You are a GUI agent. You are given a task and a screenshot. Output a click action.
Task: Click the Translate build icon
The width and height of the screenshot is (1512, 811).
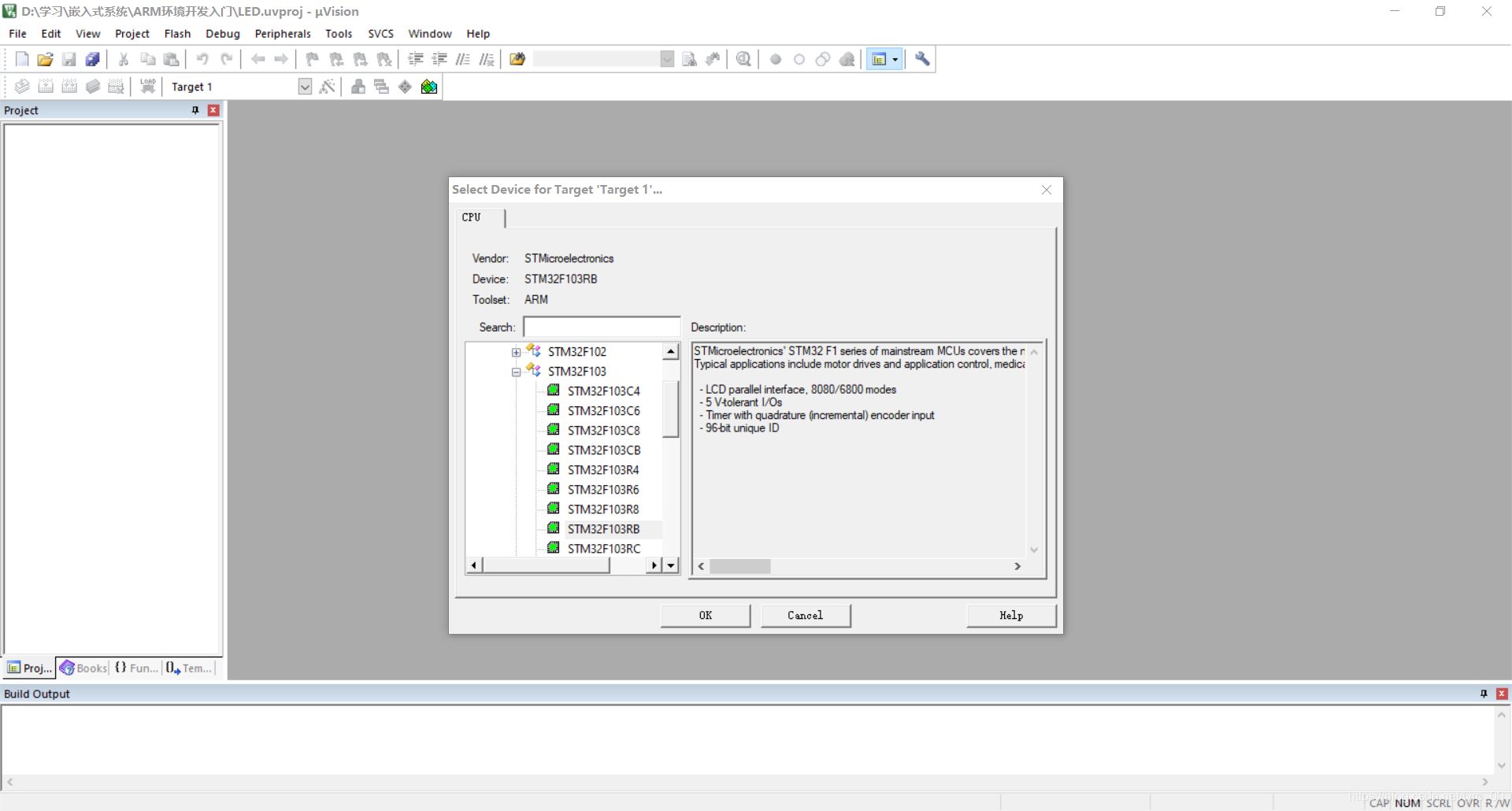22,87
